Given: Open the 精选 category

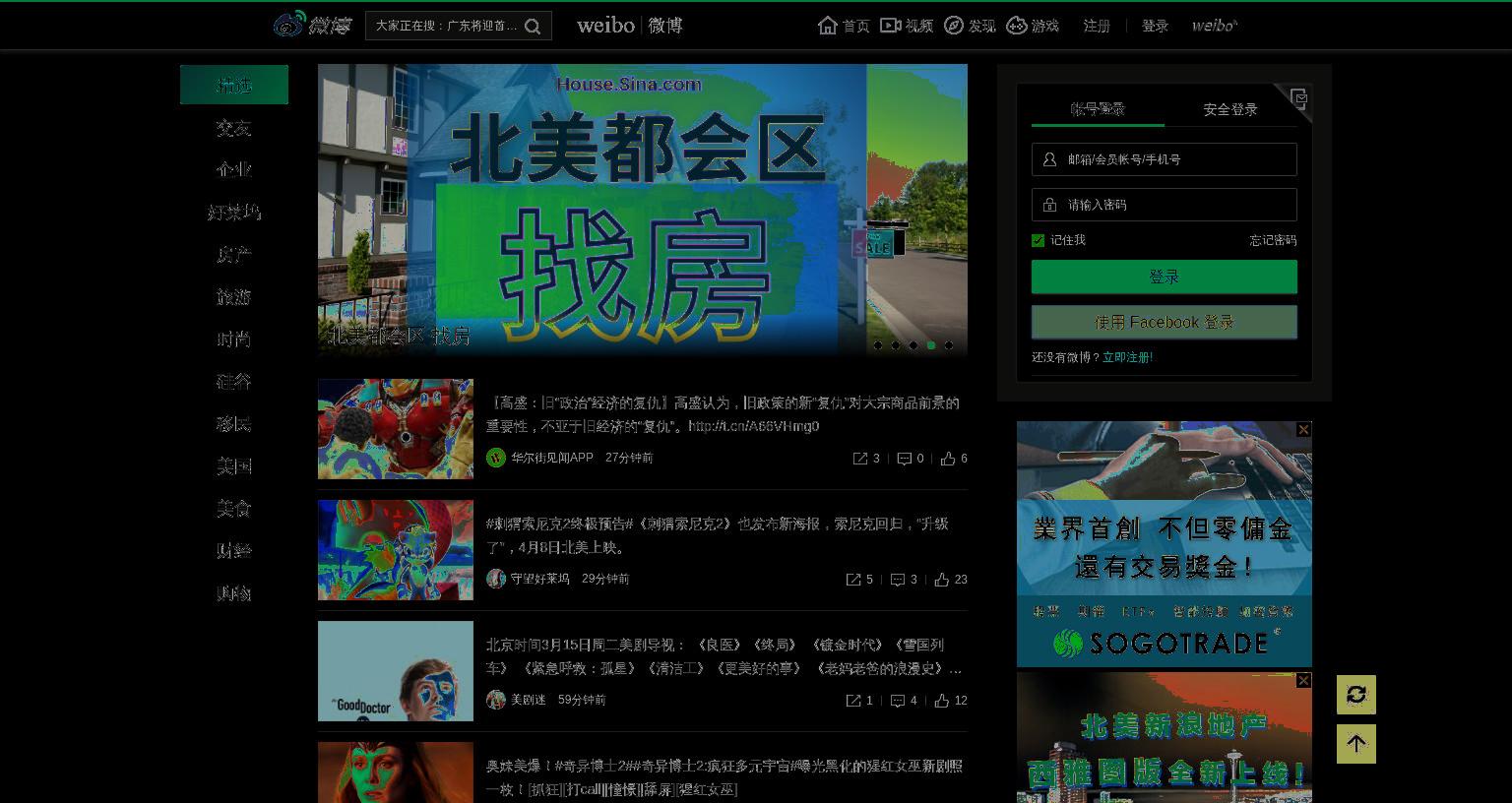Looking at the screenshot, I should tap(234, 85).
